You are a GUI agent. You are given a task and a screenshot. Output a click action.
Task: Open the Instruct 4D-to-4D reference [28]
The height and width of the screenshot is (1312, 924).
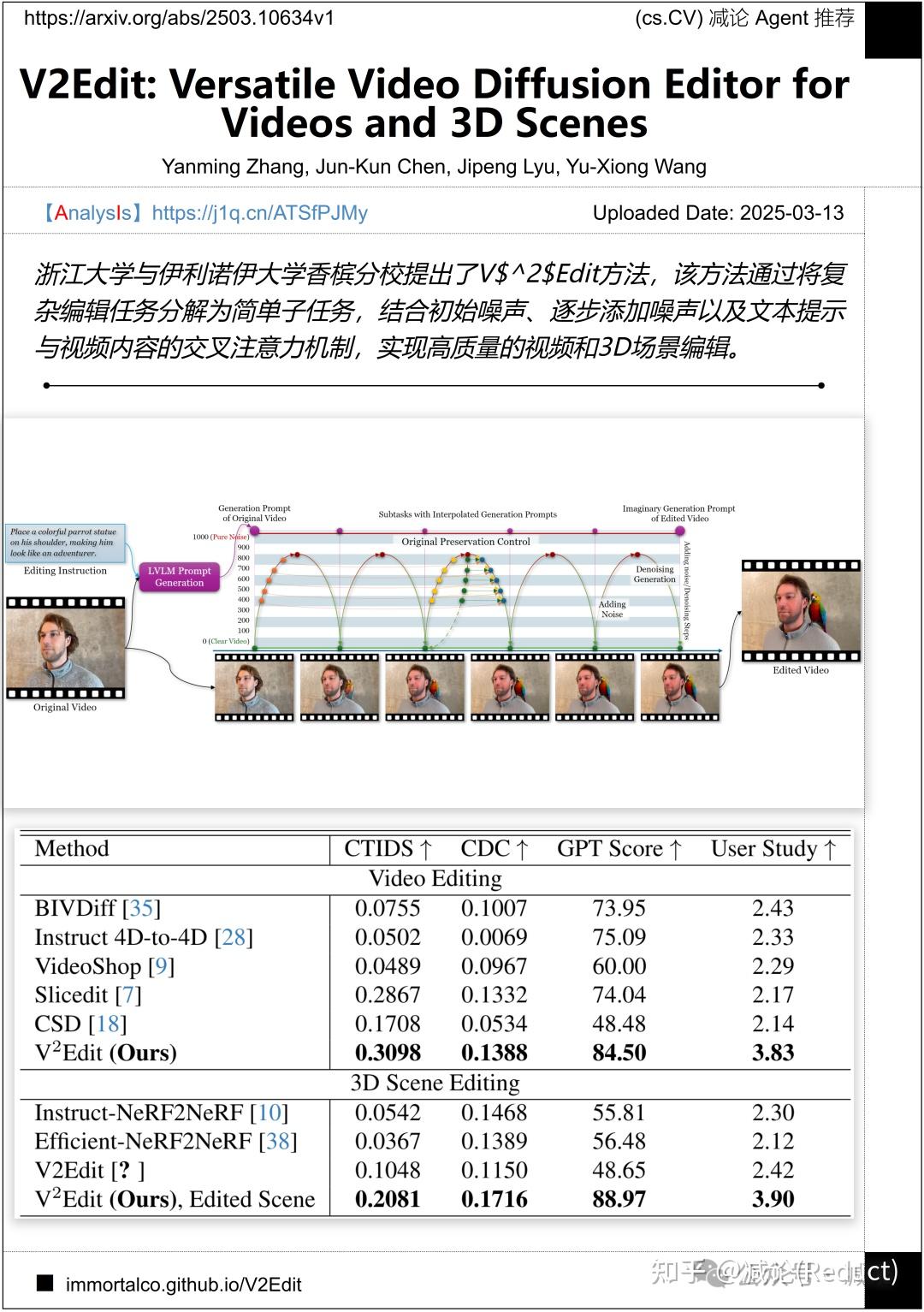click(232, 937)
